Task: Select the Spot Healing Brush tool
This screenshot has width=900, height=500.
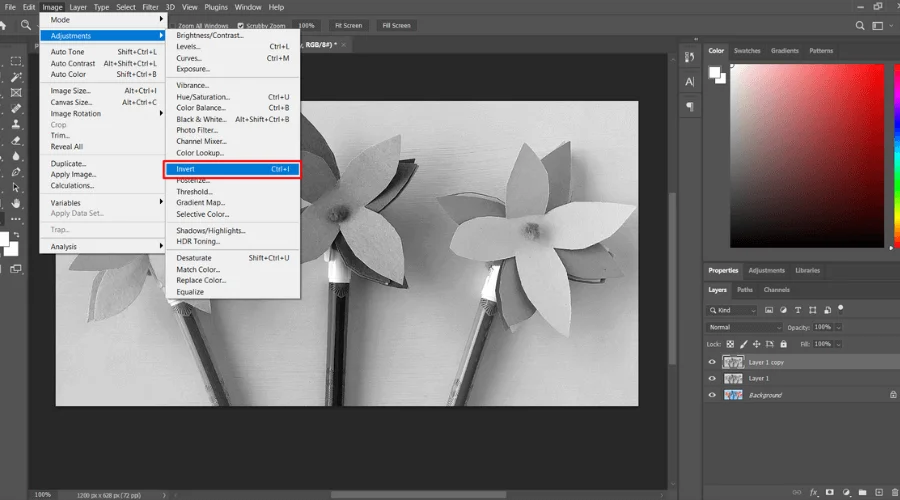Action: click(16, 108)
